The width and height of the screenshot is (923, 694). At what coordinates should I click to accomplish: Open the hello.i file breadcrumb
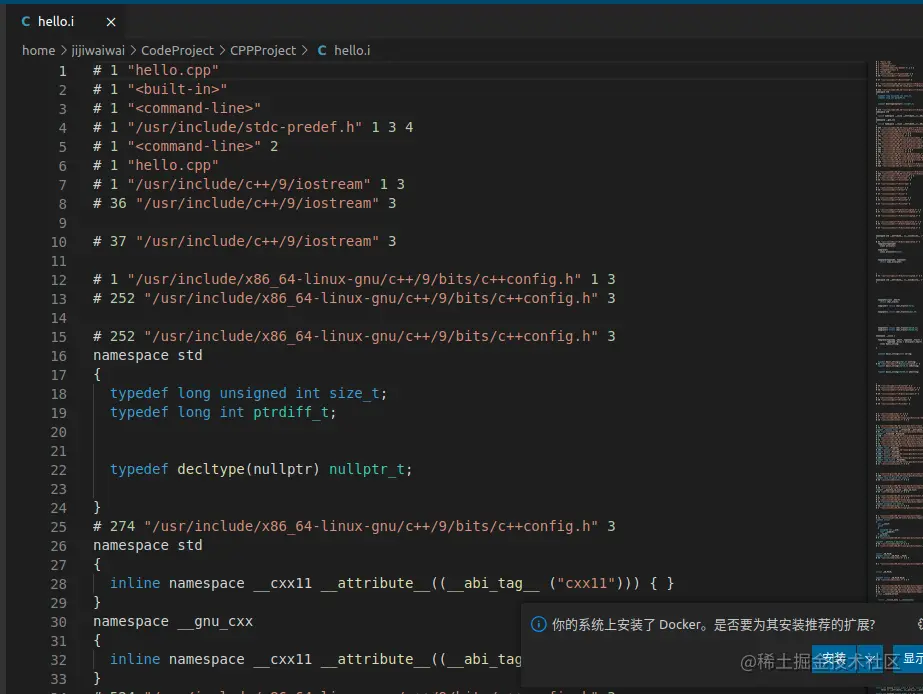click(344, 51)
